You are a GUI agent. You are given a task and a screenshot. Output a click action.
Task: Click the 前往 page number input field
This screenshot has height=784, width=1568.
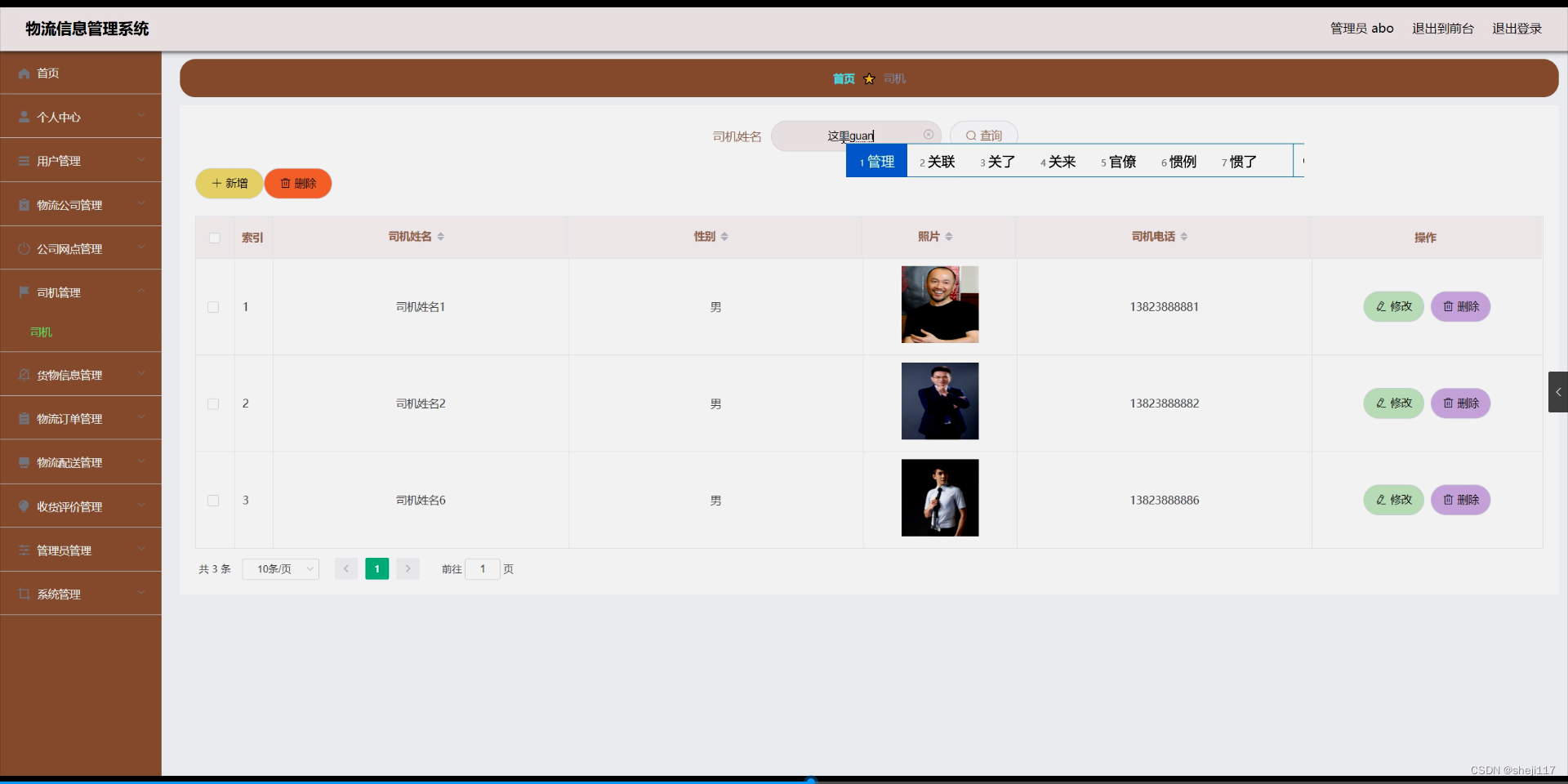click(x=483, y=569)
